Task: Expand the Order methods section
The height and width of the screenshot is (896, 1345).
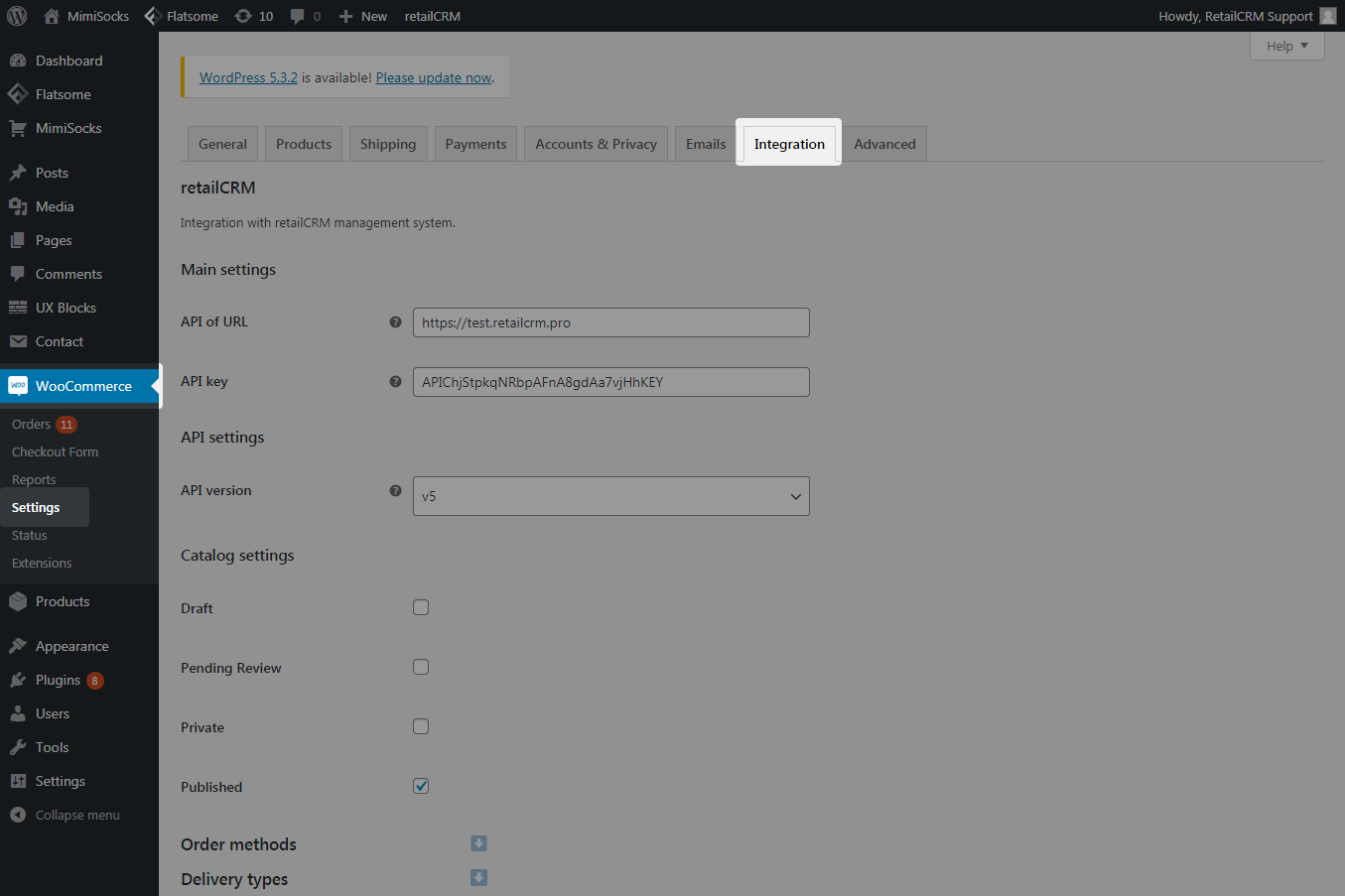Action: (478, 843)
